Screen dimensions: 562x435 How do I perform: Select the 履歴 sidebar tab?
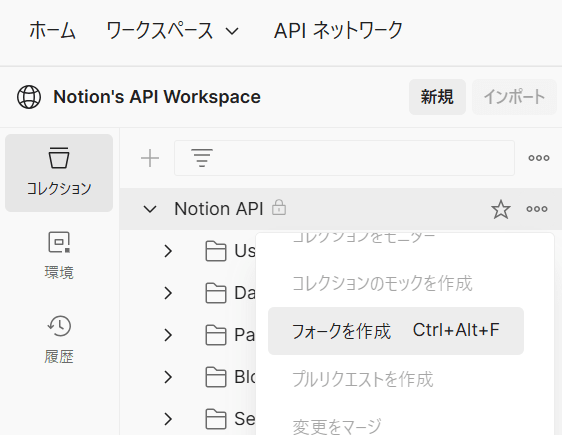59,340
